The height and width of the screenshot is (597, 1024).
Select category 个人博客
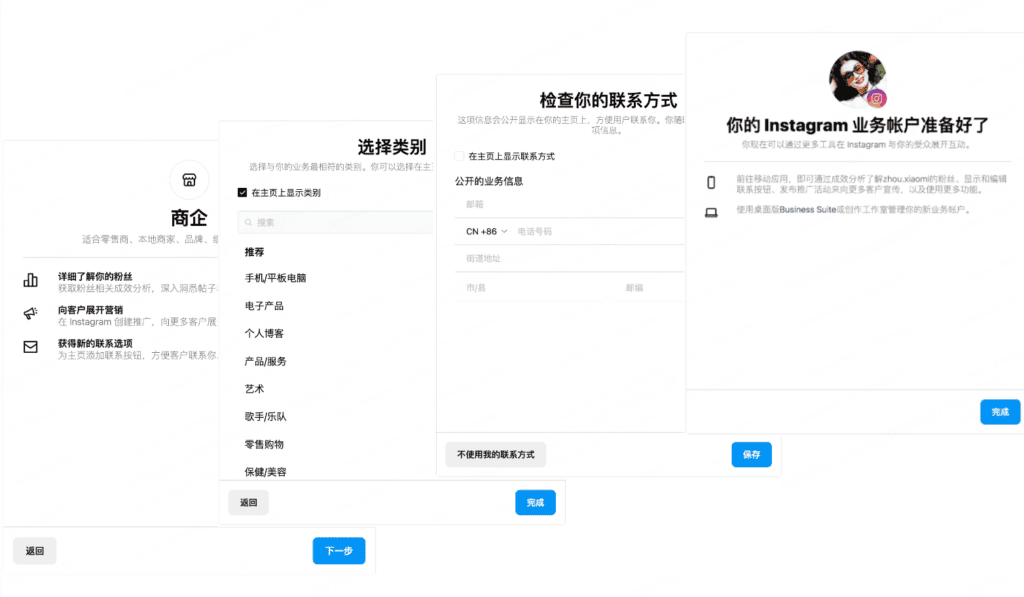click(264, 334)
